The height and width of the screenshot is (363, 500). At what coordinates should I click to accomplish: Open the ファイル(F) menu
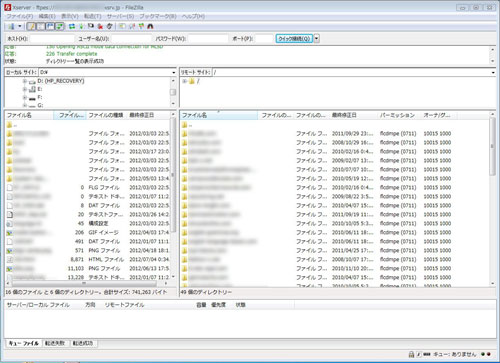(x=20, y=16)
